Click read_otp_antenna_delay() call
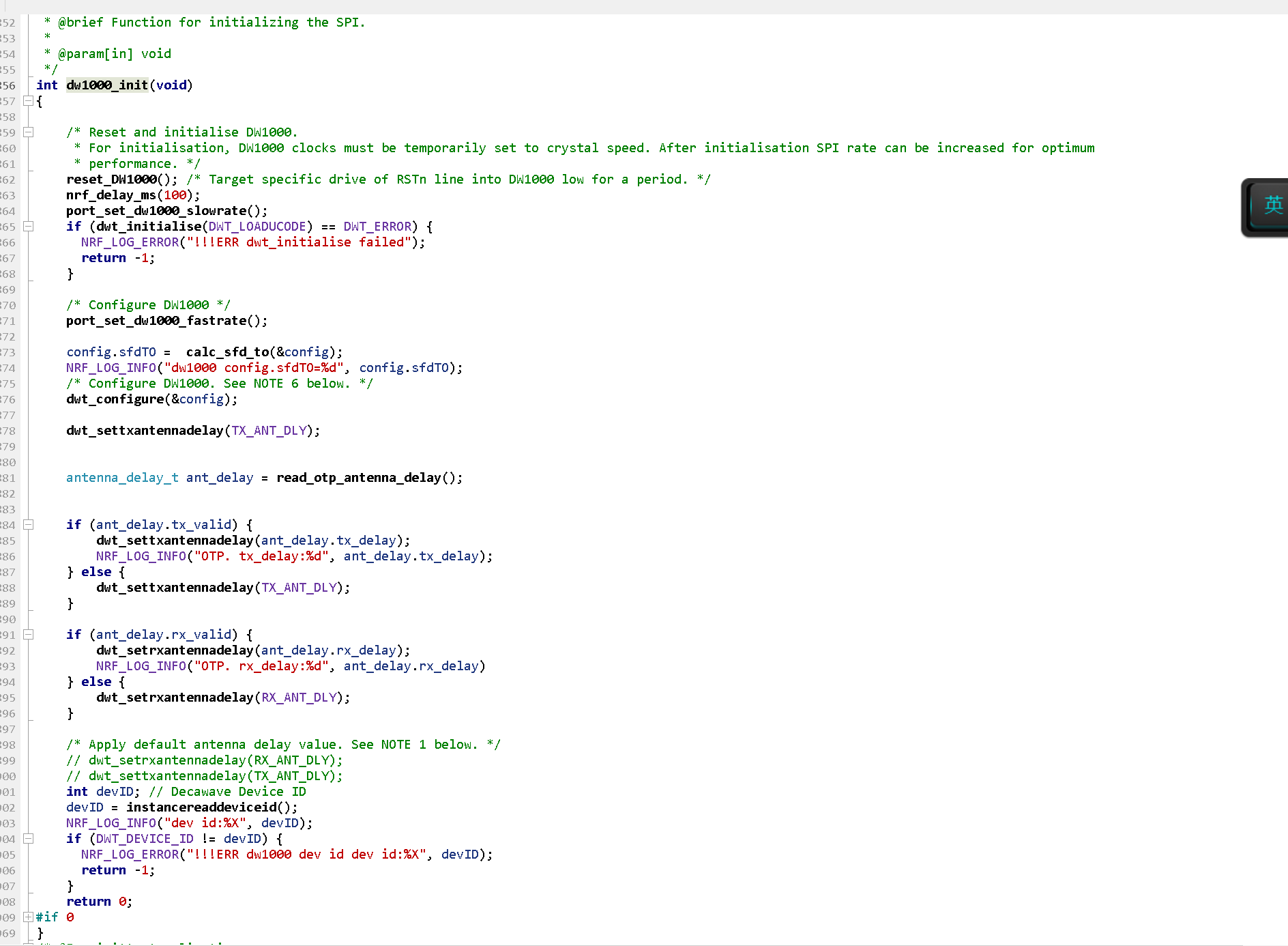The width and height of the screenshot is (1288, 946). point(369,478)
